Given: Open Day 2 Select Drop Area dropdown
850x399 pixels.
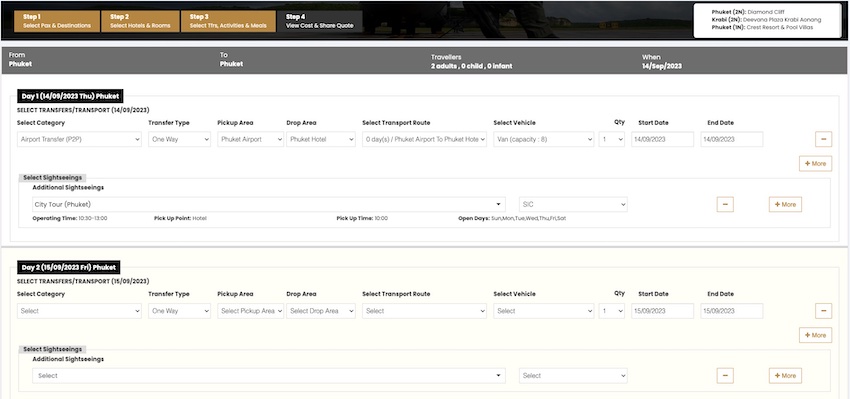Looking at the screenshot, I should pos(321,311).
